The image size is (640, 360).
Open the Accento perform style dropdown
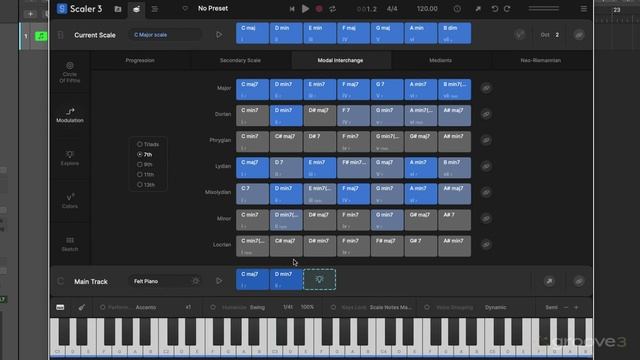click(x=146, y=307)
